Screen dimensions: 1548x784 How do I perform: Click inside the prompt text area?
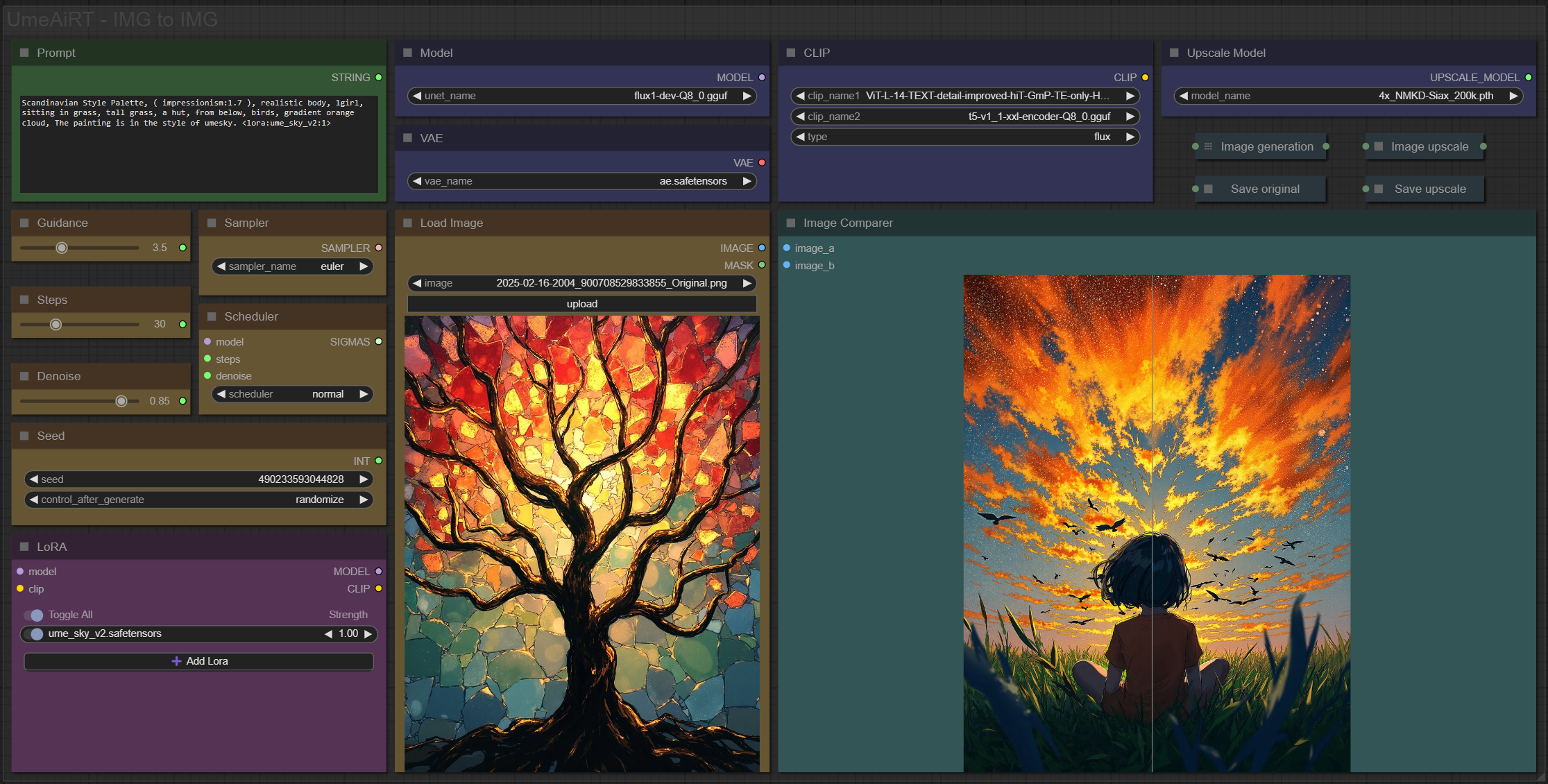pyautogui.click(x=198, y=153)
